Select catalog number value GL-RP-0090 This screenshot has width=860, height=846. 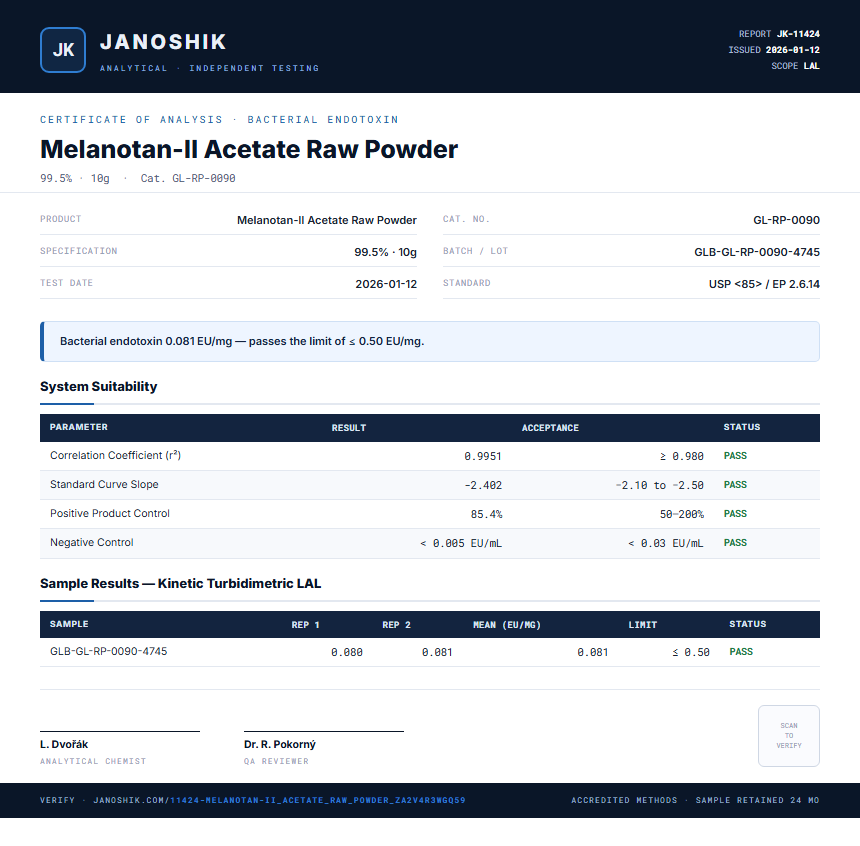[786, 220]
